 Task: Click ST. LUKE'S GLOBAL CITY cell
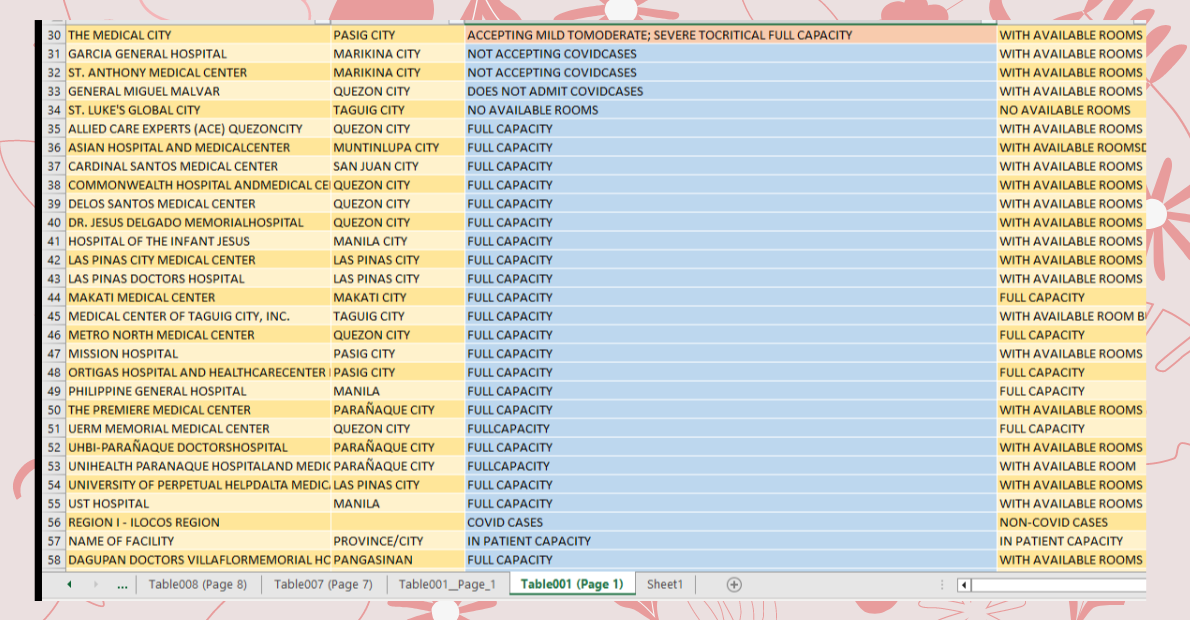(198, 110)
